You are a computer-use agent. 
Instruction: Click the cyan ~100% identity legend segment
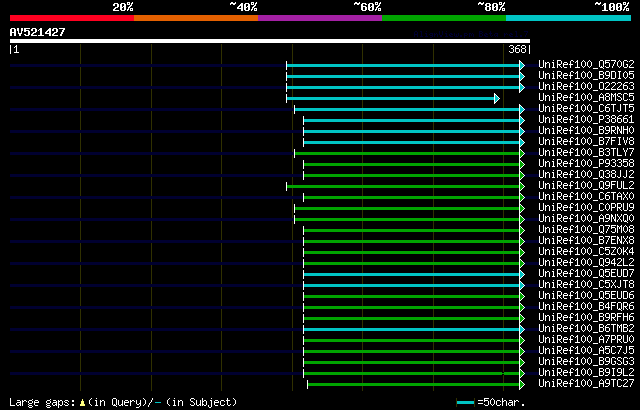pos(569,18)
